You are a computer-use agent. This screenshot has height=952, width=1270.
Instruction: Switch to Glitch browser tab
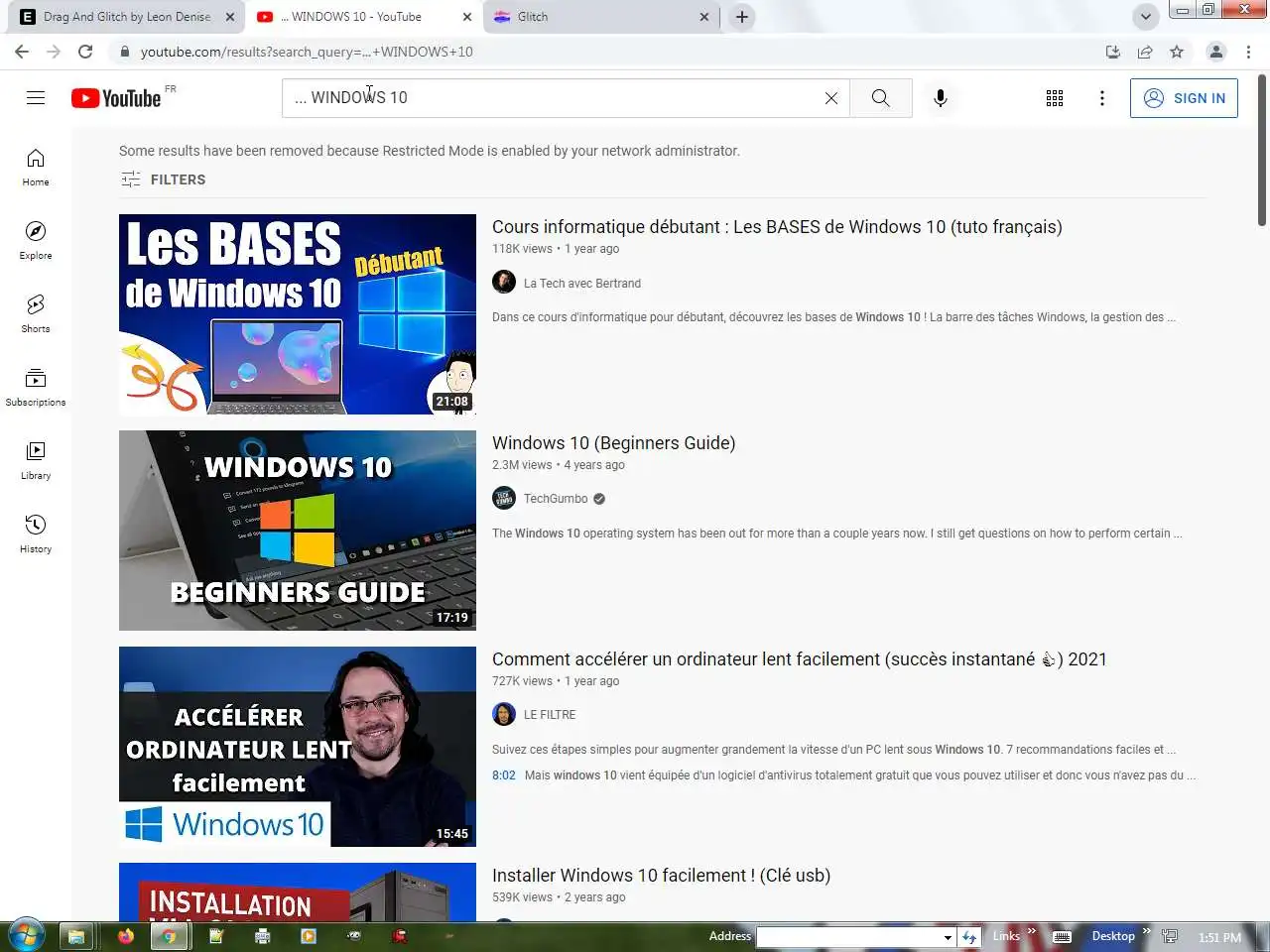pyautogui.click(x=600, y=17)
